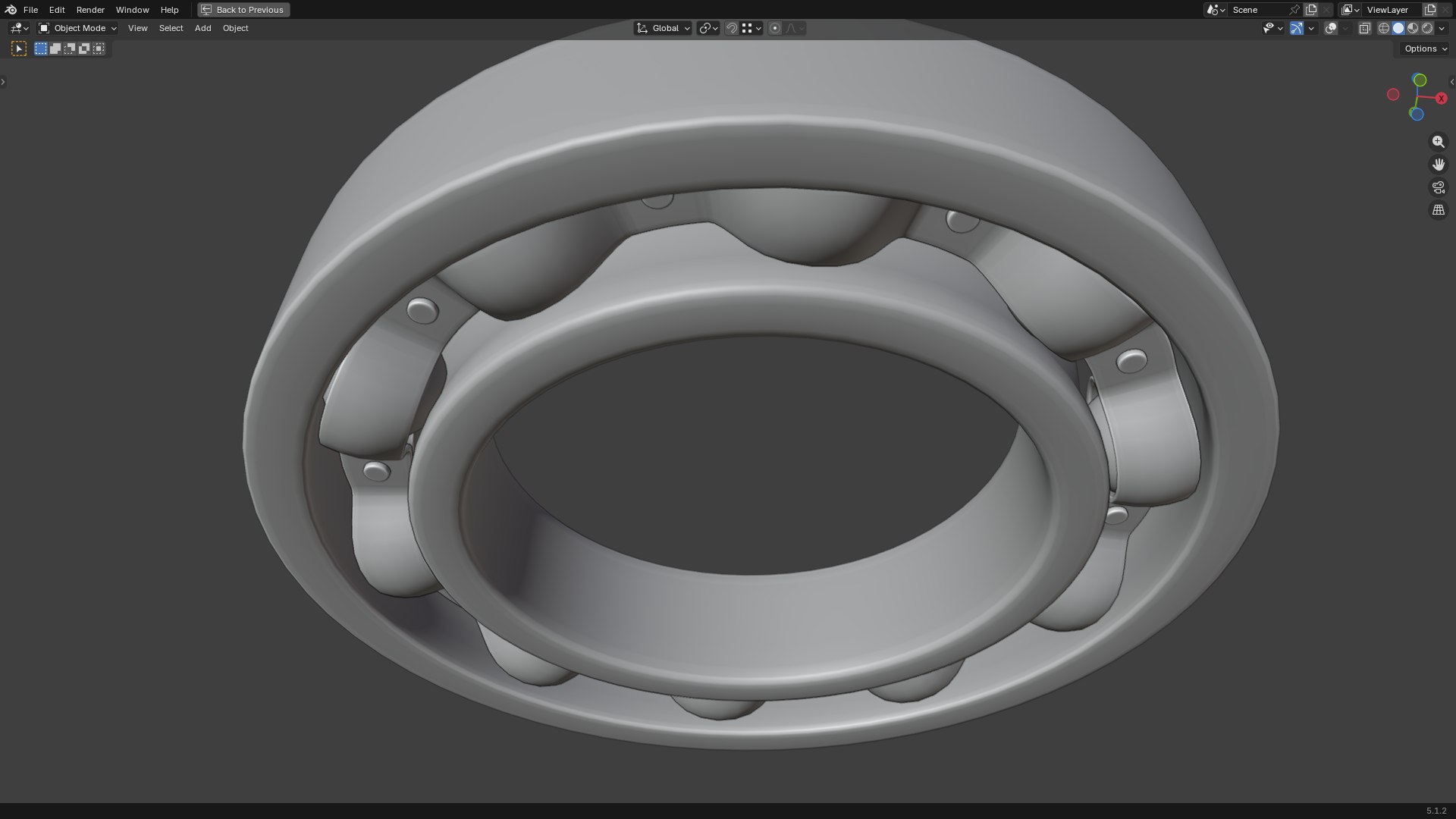Click the negative X axis gizmo dot

pyautogui.click(x=1393, y=95)
